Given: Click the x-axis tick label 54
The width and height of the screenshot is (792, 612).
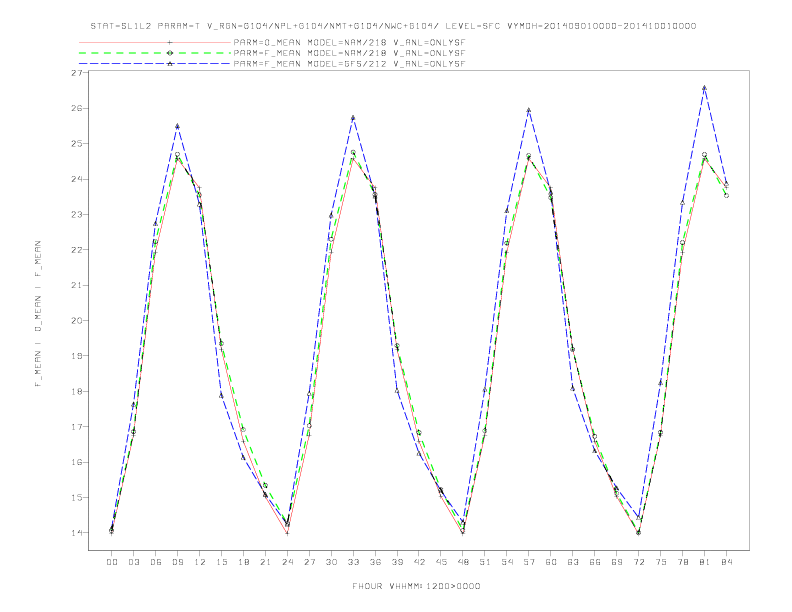Looking at the screenshot, I should pyautogui.click(x=507, y=562).
